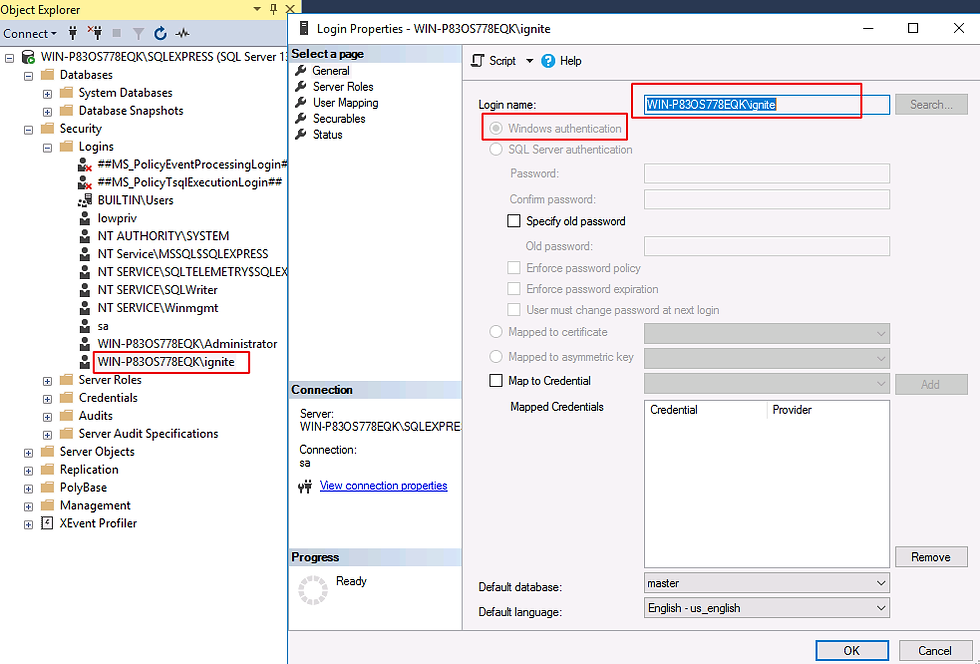Click the wrench icon beside Securables

pos(301,118)
